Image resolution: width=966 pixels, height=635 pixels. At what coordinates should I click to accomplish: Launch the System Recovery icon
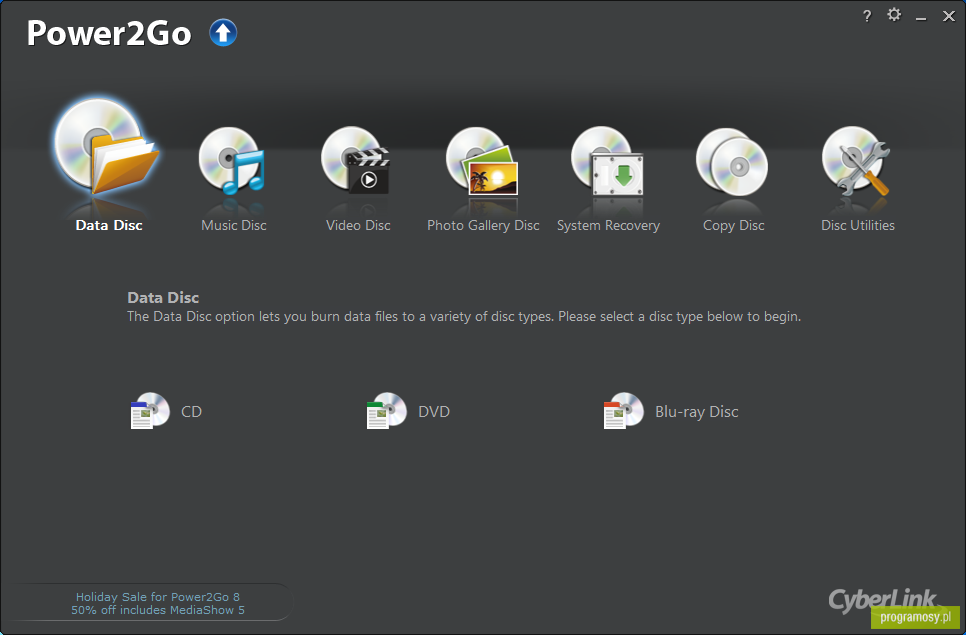607,161
